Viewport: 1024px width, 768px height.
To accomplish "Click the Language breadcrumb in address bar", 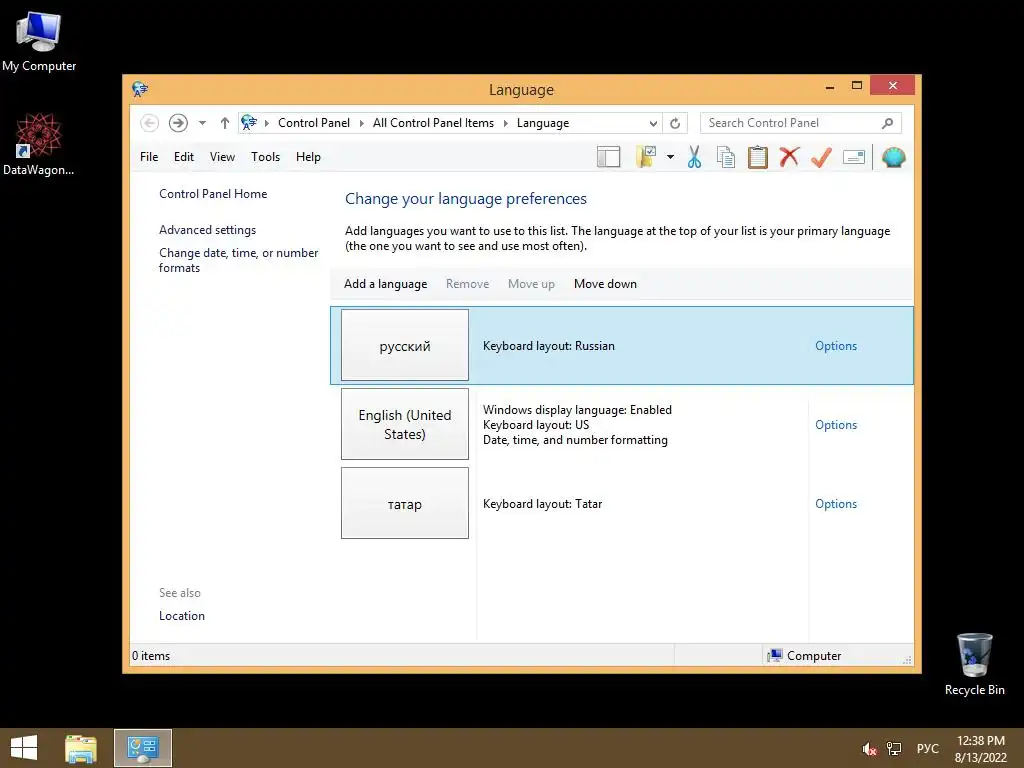I will [543, 123].
